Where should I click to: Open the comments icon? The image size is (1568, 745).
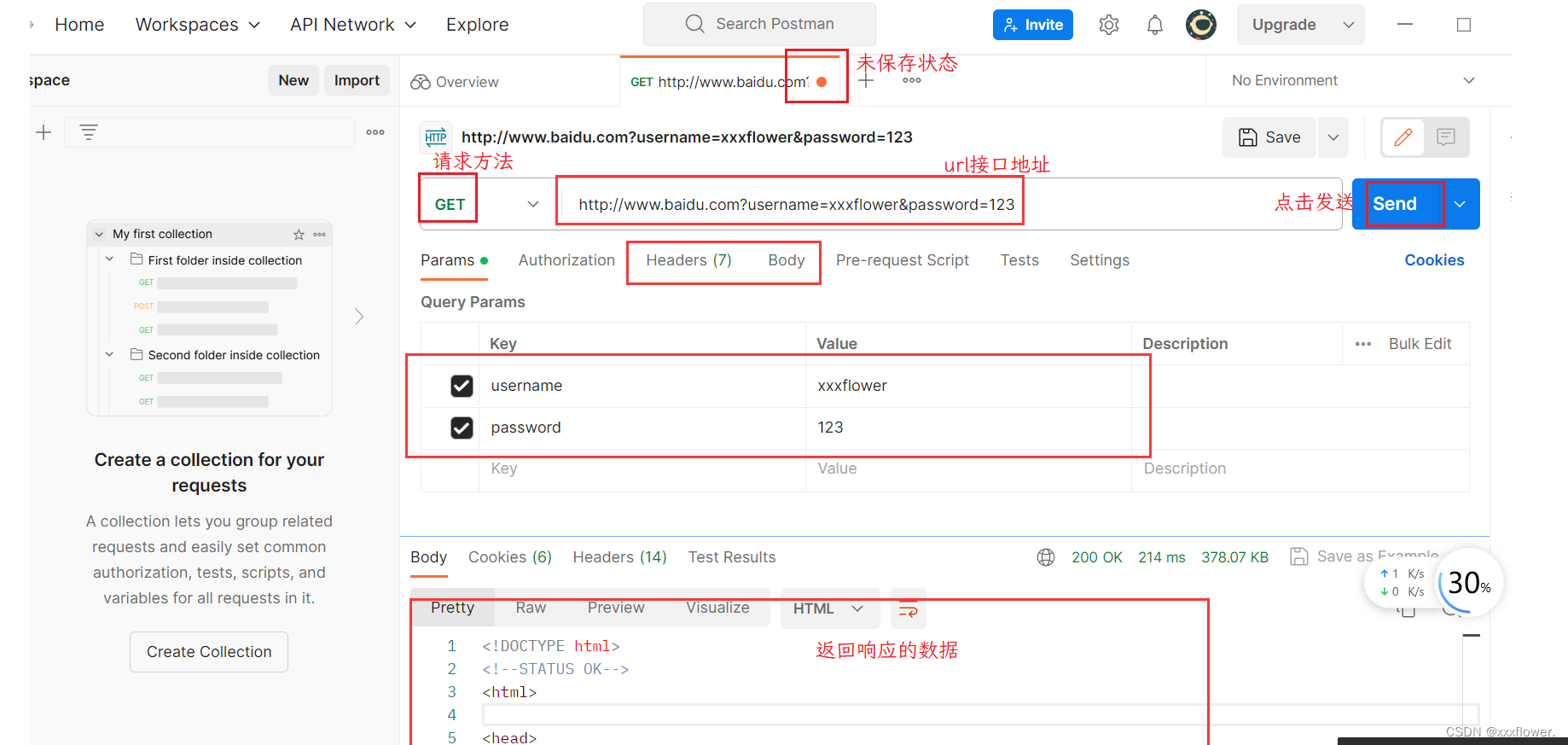tap(1446, 137)
